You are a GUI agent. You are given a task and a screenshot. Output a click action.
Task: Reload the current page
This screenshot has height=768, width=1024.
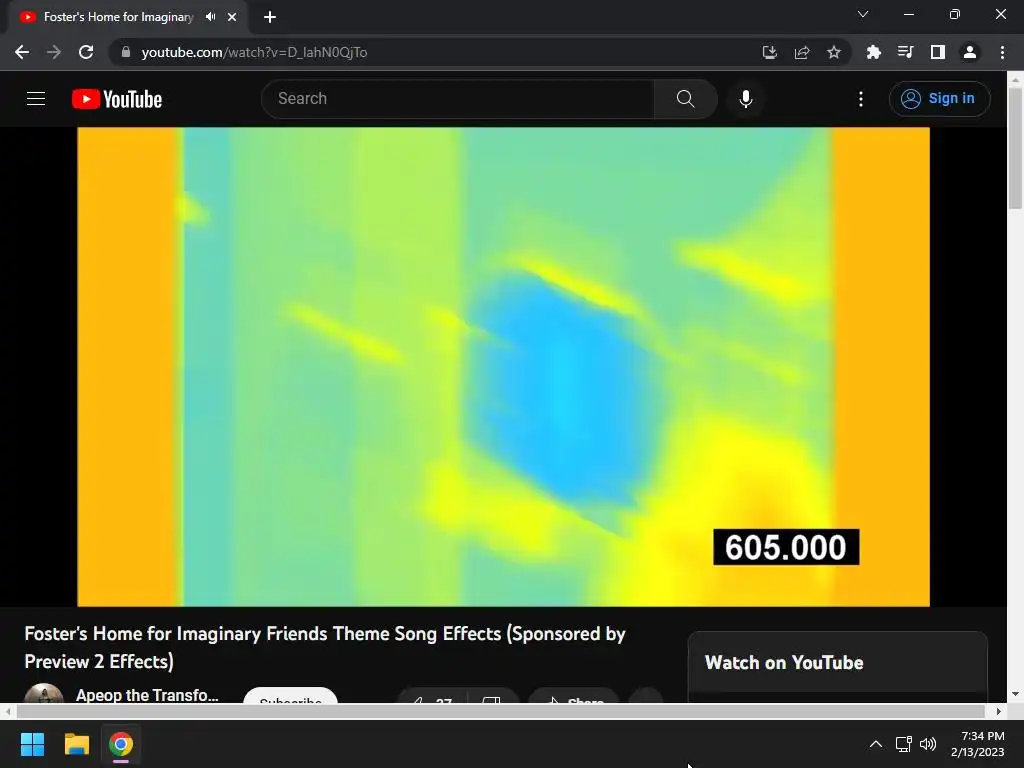pos(86,52)
